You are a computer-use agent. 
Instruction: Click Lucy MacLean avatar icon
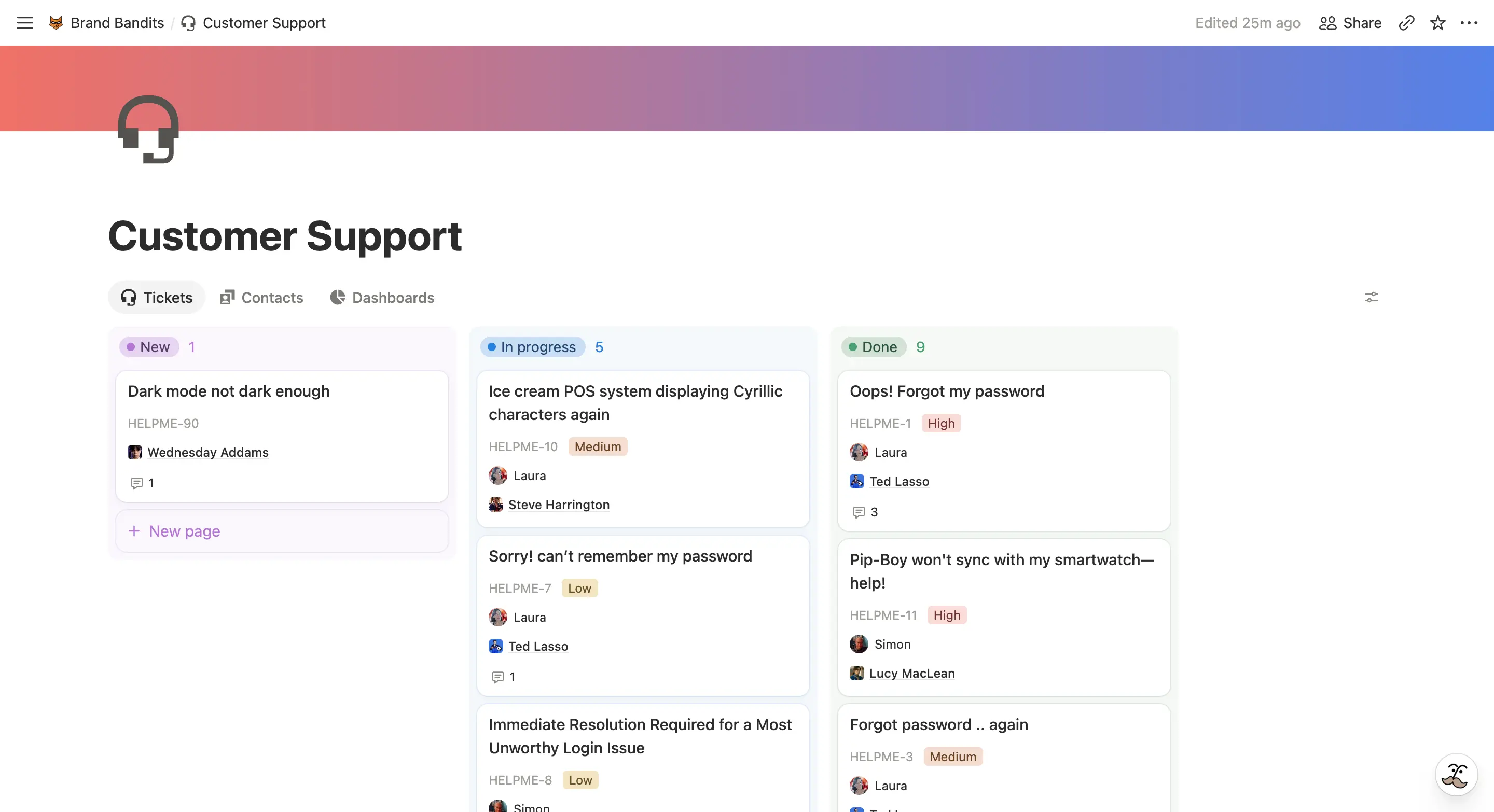[856, 673]
